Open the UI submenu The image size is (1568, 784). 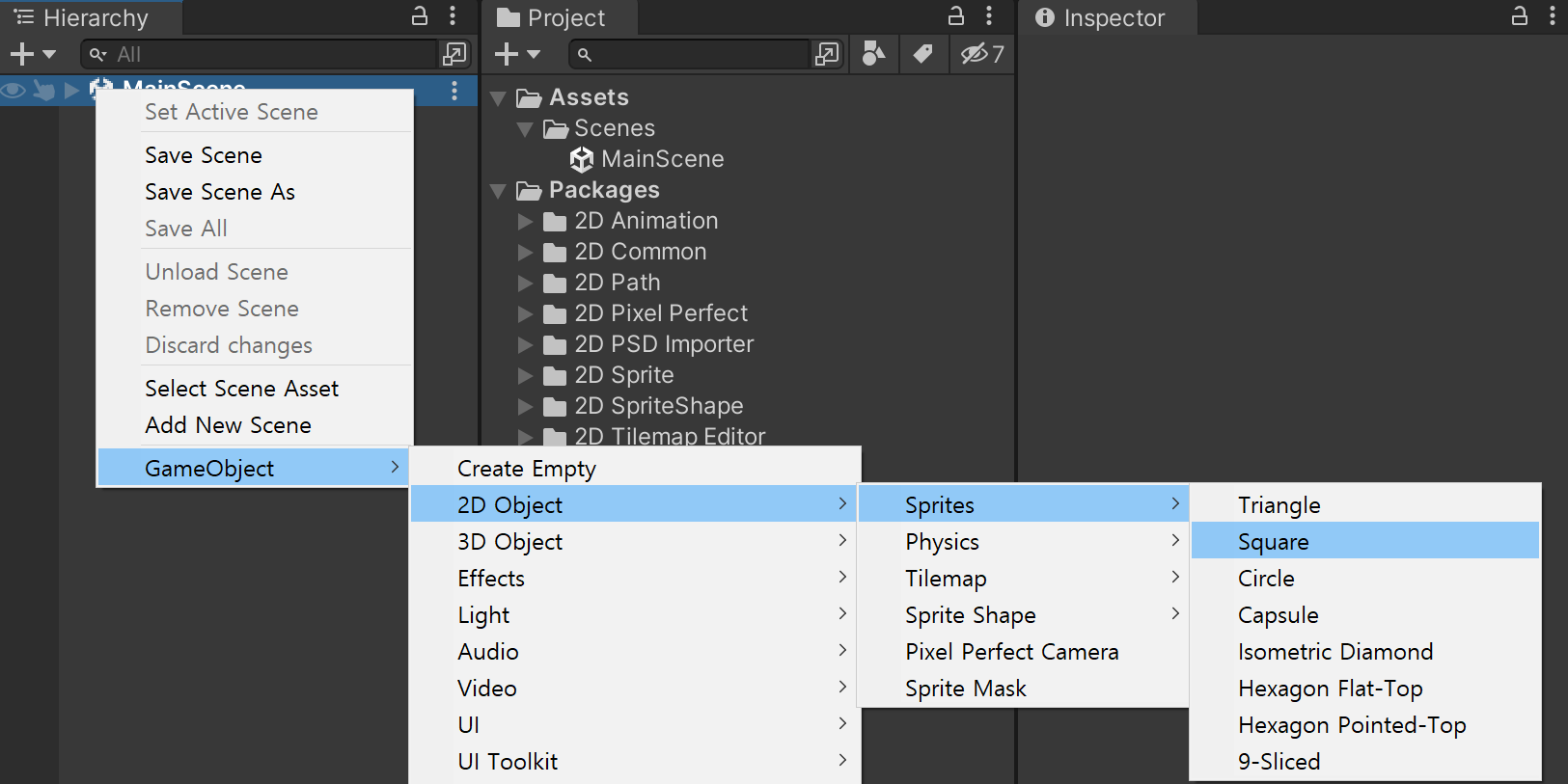tap(635, 724)
